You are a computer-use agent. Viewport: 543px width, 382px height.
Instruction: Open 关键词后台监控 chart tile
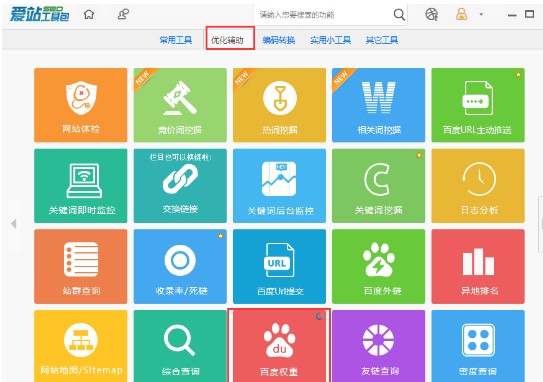click(279, 186)
